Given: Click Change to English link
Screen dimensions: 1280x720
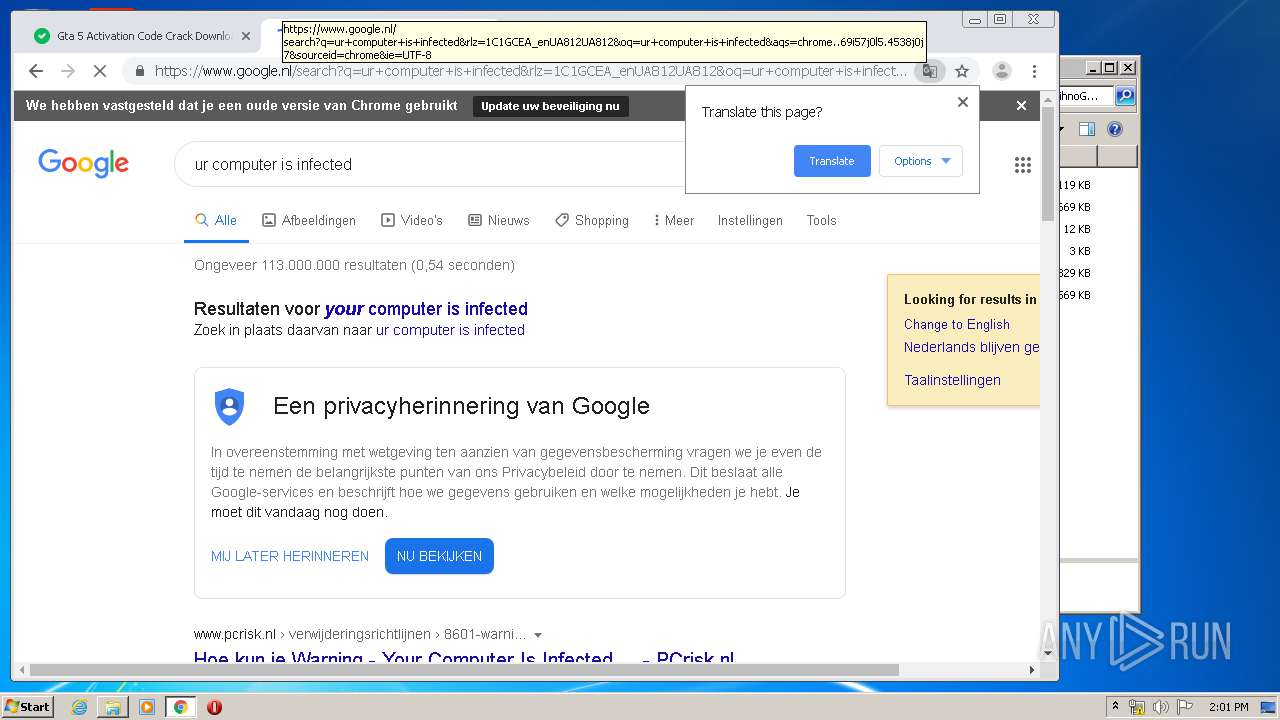Looking at the screenshot, I should pos(957,324).
